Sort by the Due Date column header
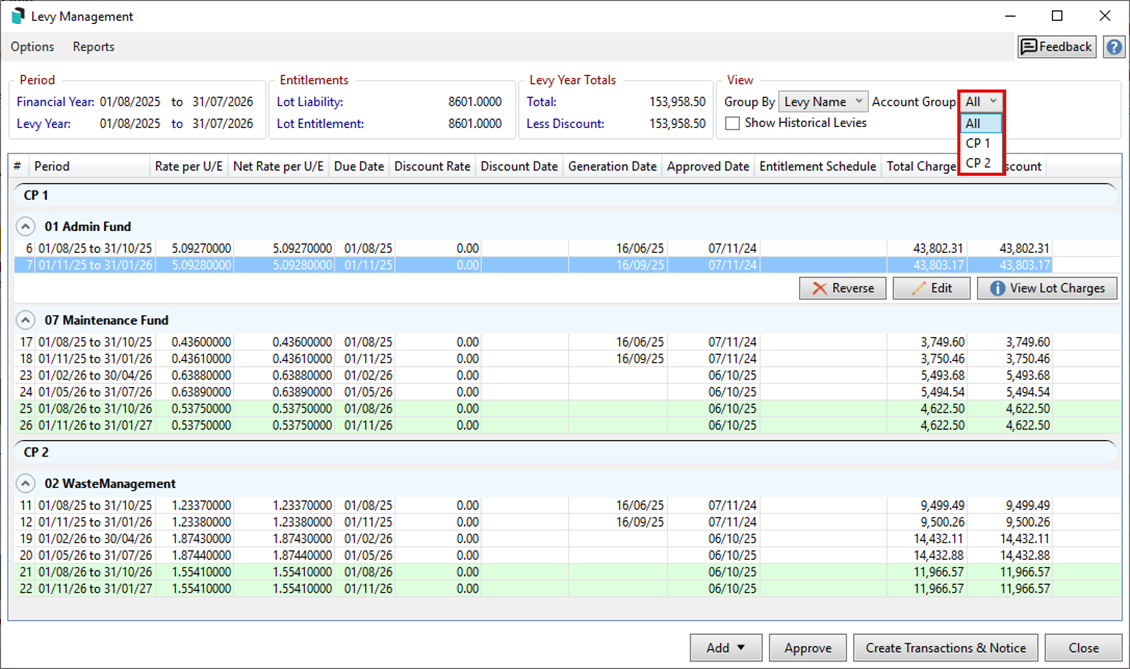 [x=358, y=166]
